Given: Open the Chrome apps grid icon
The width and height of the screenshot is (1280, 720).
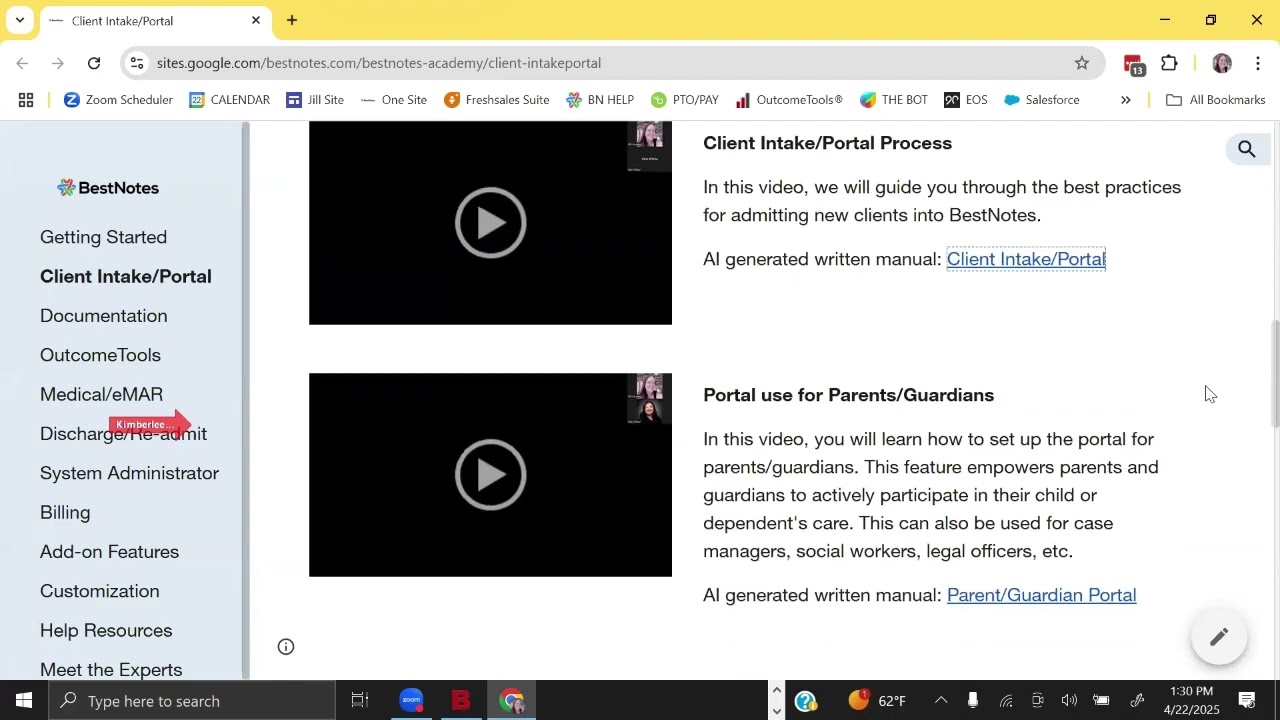Looking at the screenshot, I should click(x=27, y=100).
